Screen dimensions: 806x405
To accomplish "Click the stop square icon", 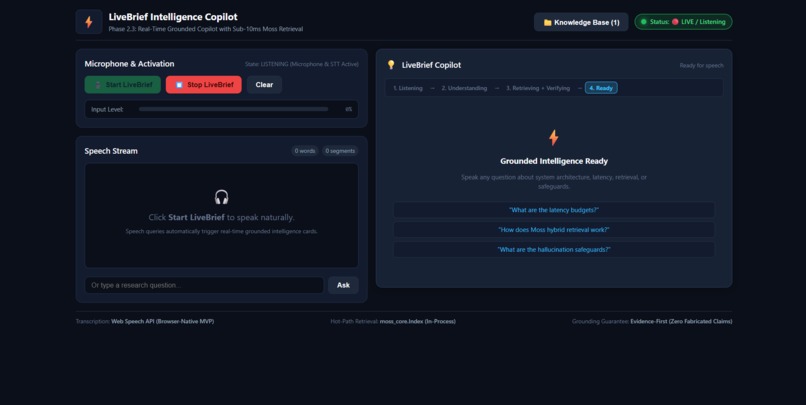I will 179,85.
